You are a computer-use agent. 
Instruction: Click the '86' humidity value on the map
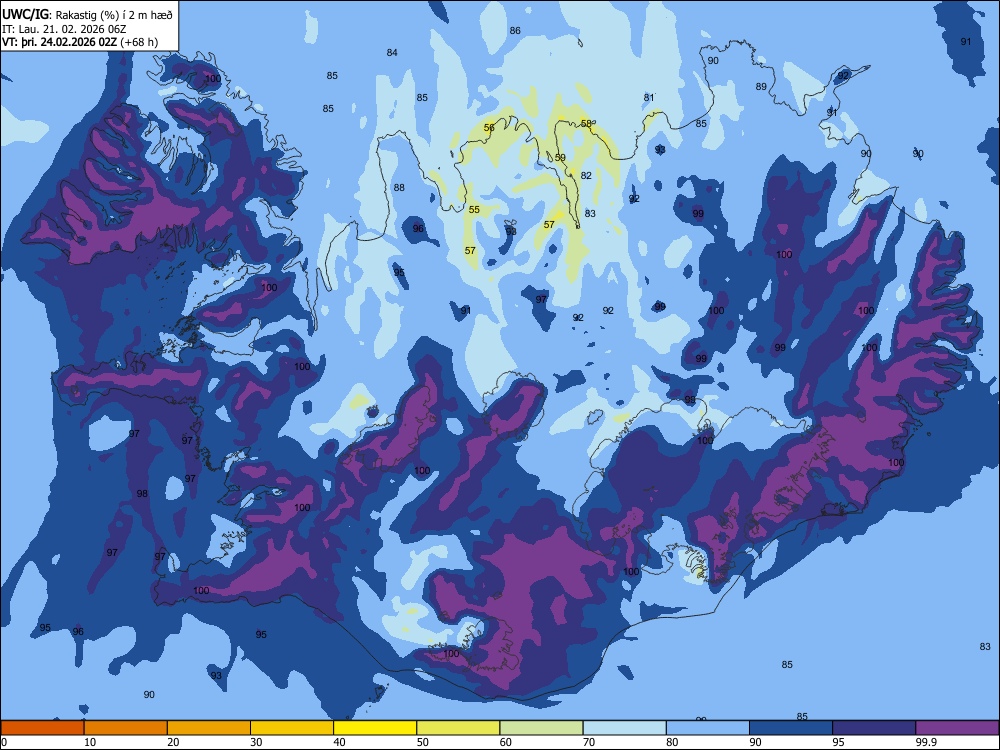(515, 31)
